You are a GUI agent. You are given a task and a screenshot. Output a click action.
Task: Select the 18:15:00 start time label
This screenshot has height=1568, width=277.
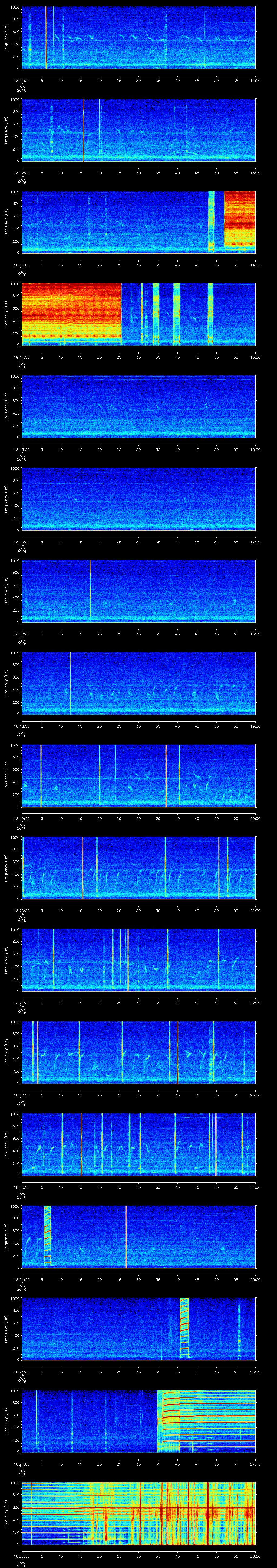tap(21, 449)
